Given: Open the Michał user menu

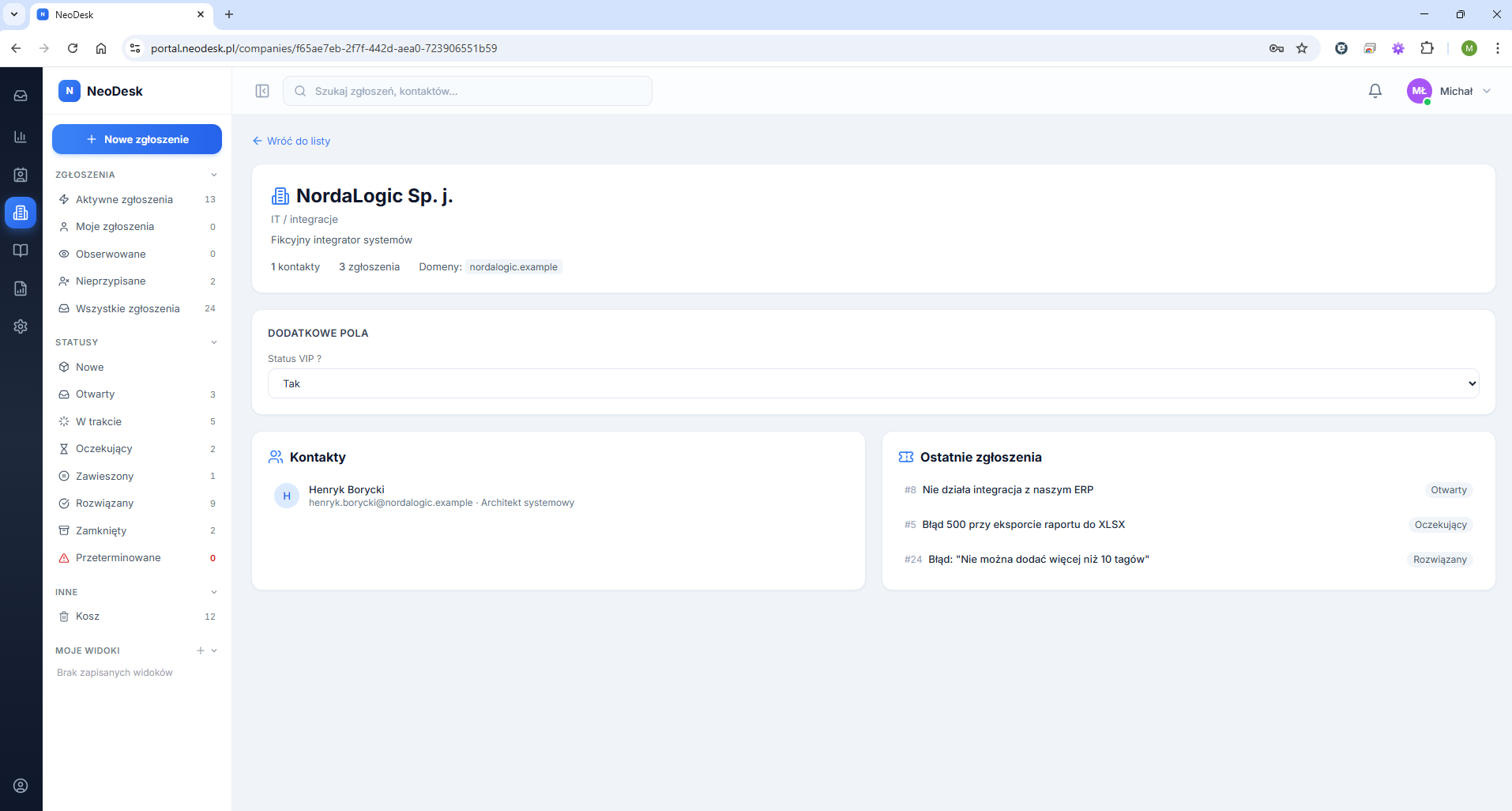Looking at the screenshot, I should pyautogui.click(x=1449, y=91).
